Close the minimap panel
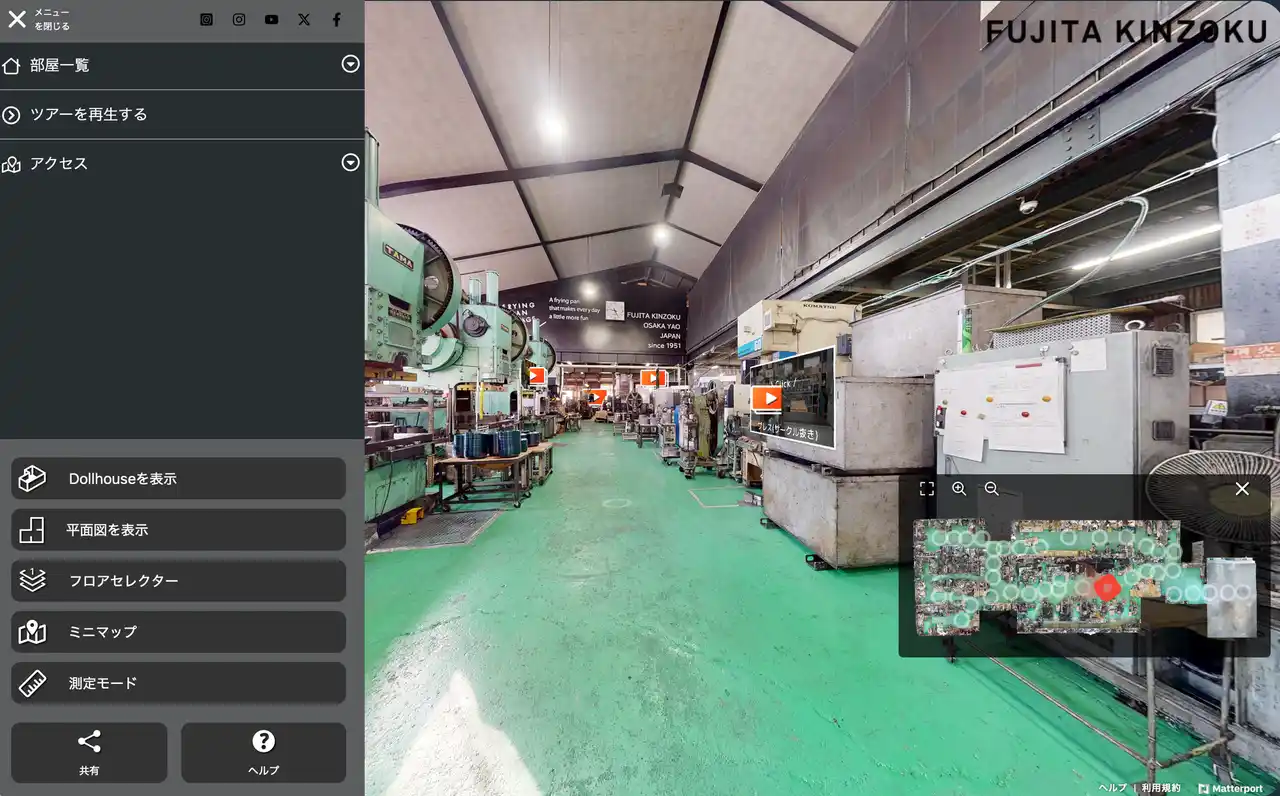Image resolution: width=1280 pixels, height=796 pixels. coord(1242,489)
